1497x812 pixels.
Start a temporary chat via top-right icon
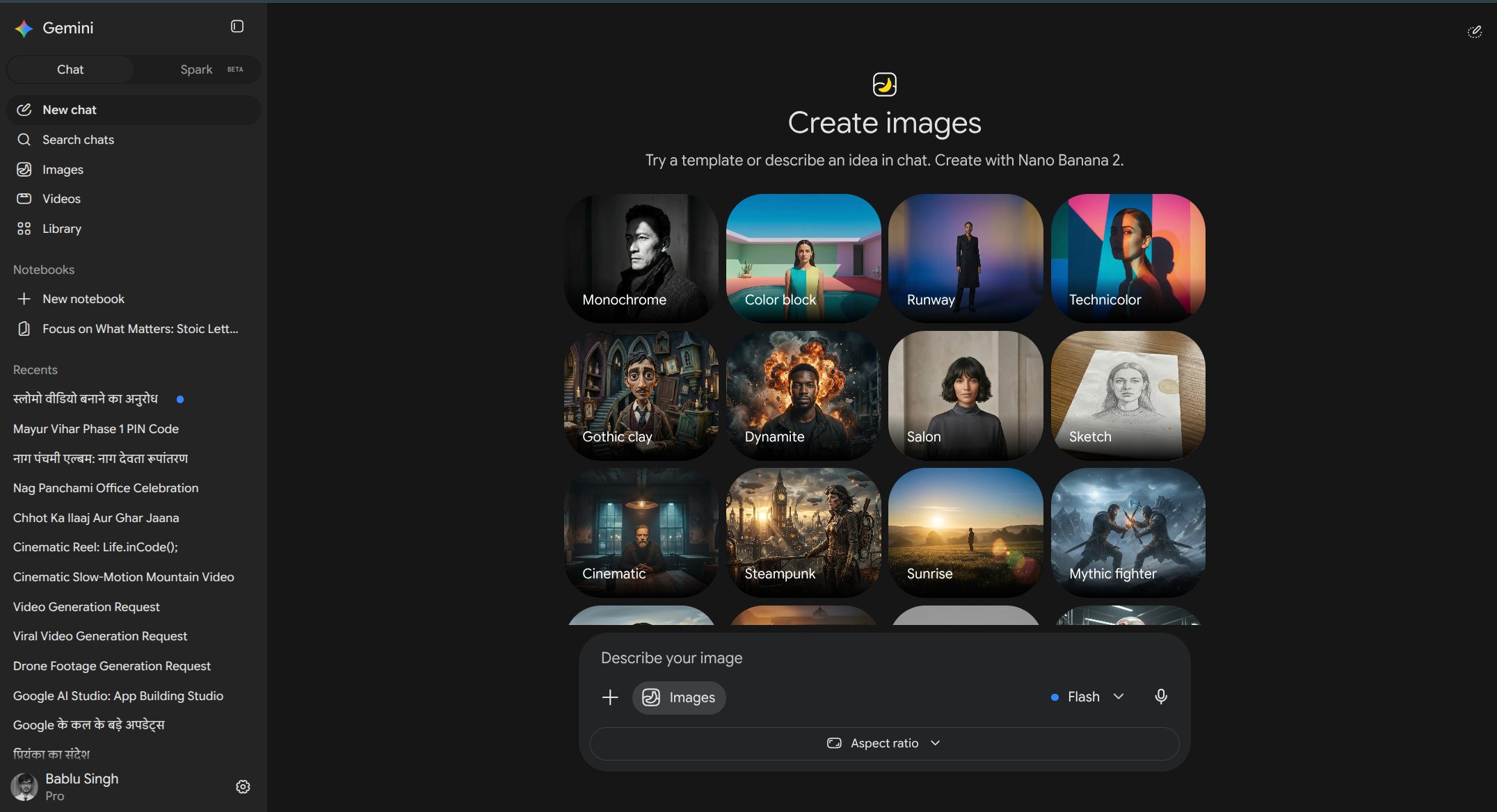(x=1474, y=31)
